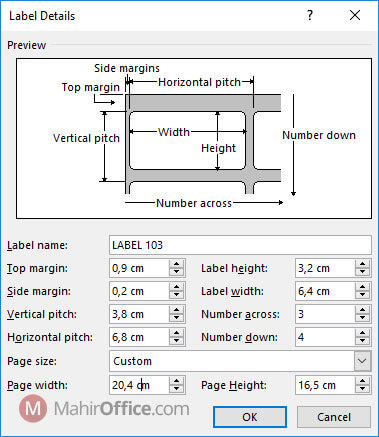Click the Top margin value field
The image size is (379, 437).
point(139,268)
